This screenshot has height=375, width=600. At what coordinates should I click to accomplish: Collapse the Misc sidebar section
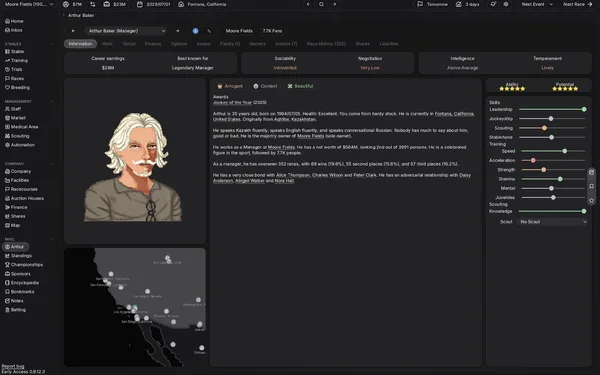coord(52,239)
